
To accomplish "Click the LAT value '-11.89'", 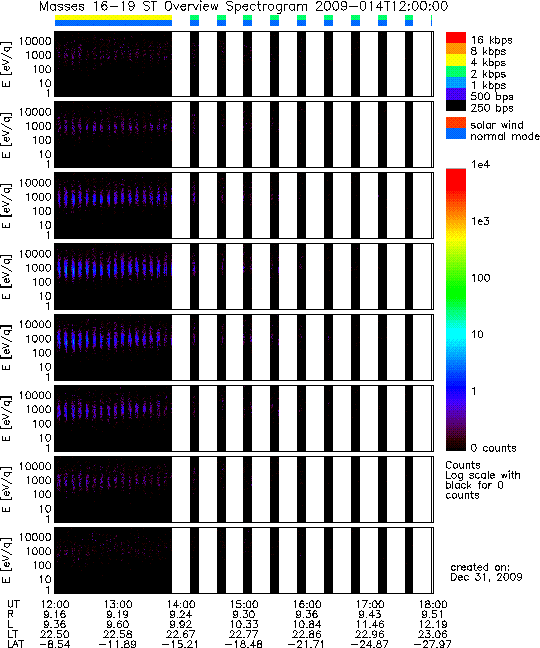I will tap(118, 644).
